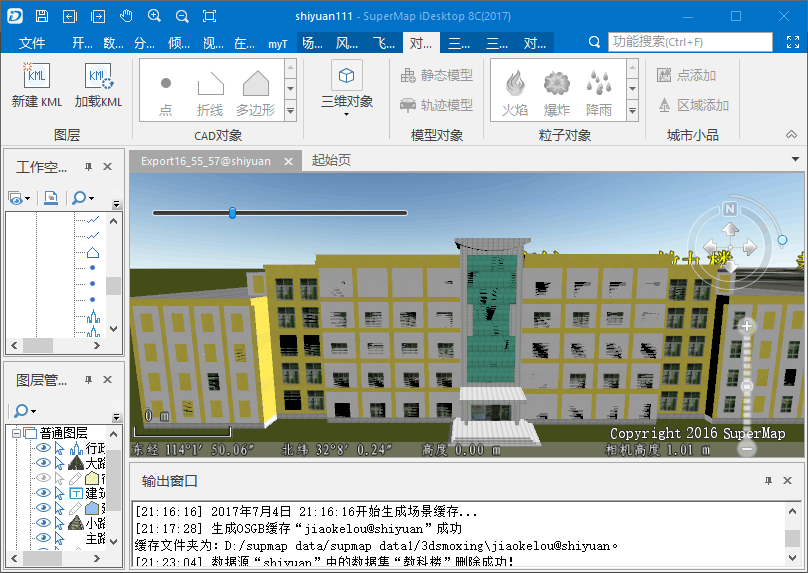The height and width of the screenshot is (573, 808).
Task: Toggle selectable arrow for 小路 layer
Action: pyautogui.click(x=60, y=523)
